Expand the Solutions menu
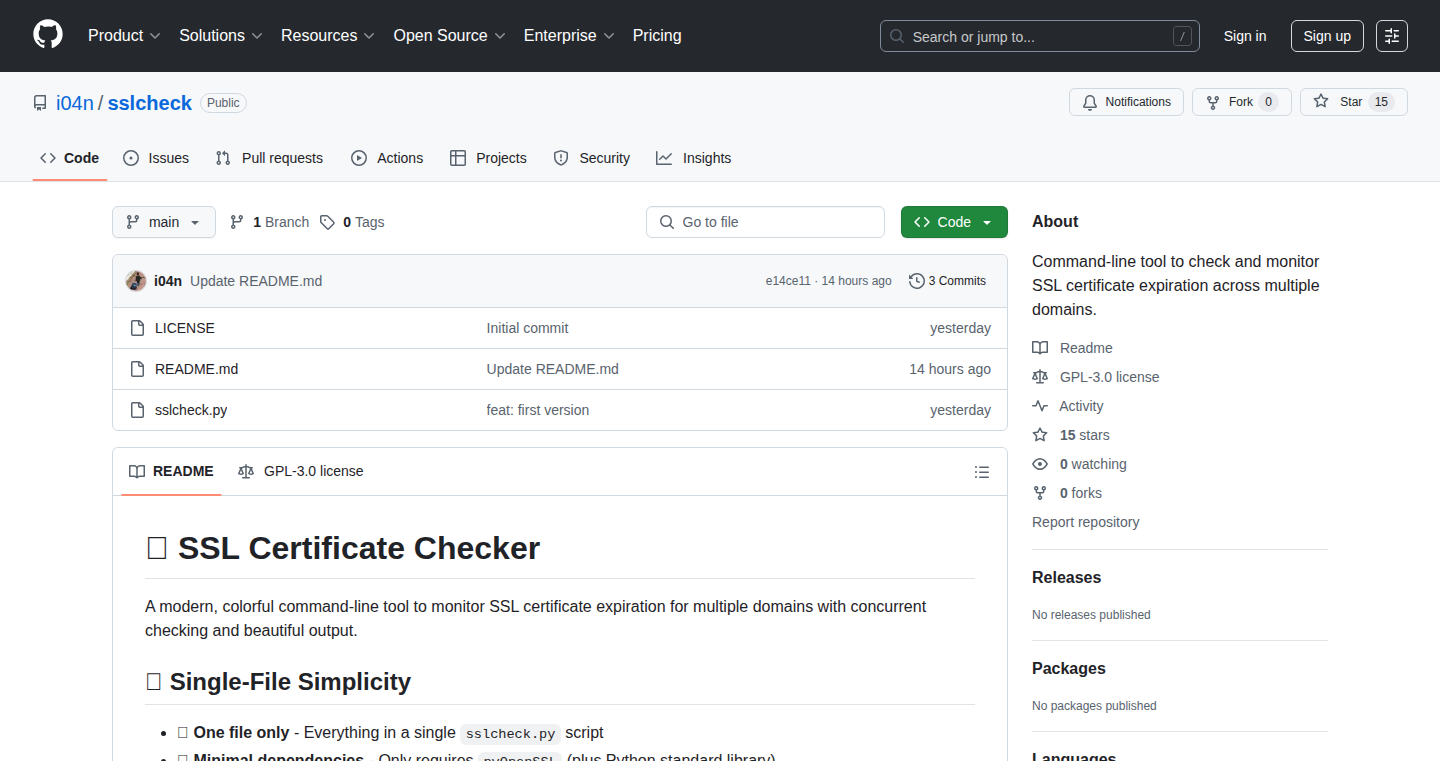 221,35
